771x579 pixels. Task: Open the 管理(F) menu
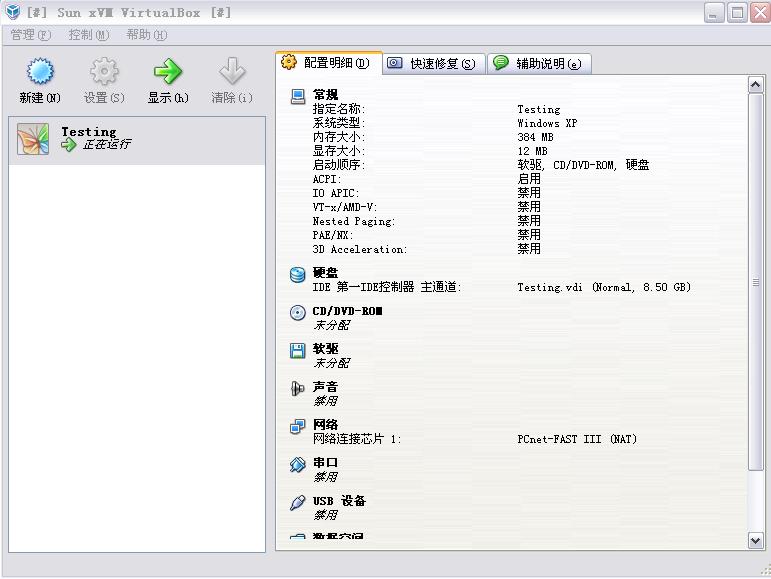(30, 35)
